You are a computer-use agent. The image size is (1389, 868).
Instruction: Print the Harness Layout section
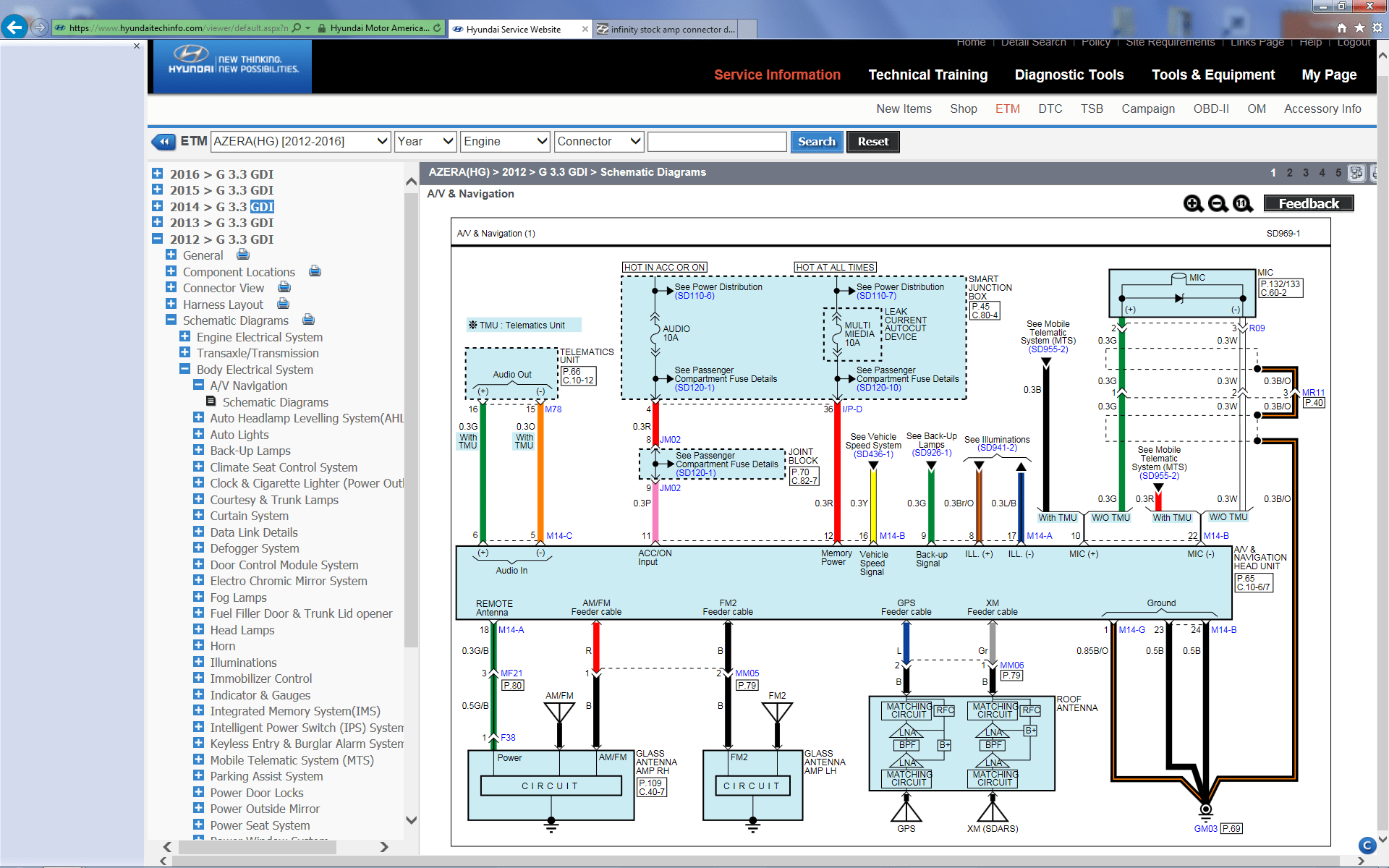coord(283,304)
